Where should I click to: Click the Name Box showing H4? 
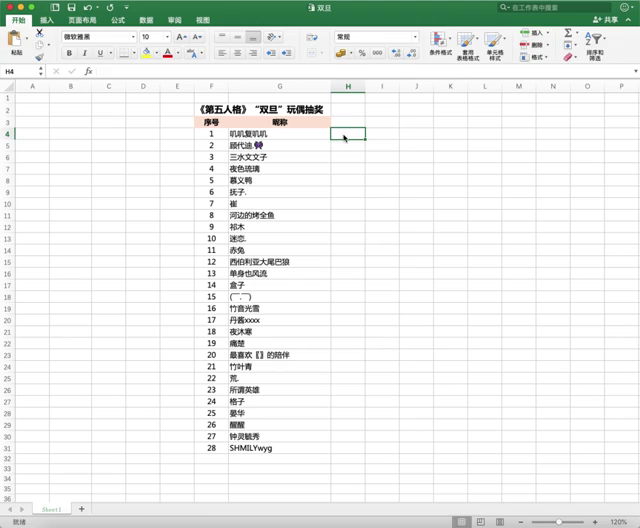[20, 72]
